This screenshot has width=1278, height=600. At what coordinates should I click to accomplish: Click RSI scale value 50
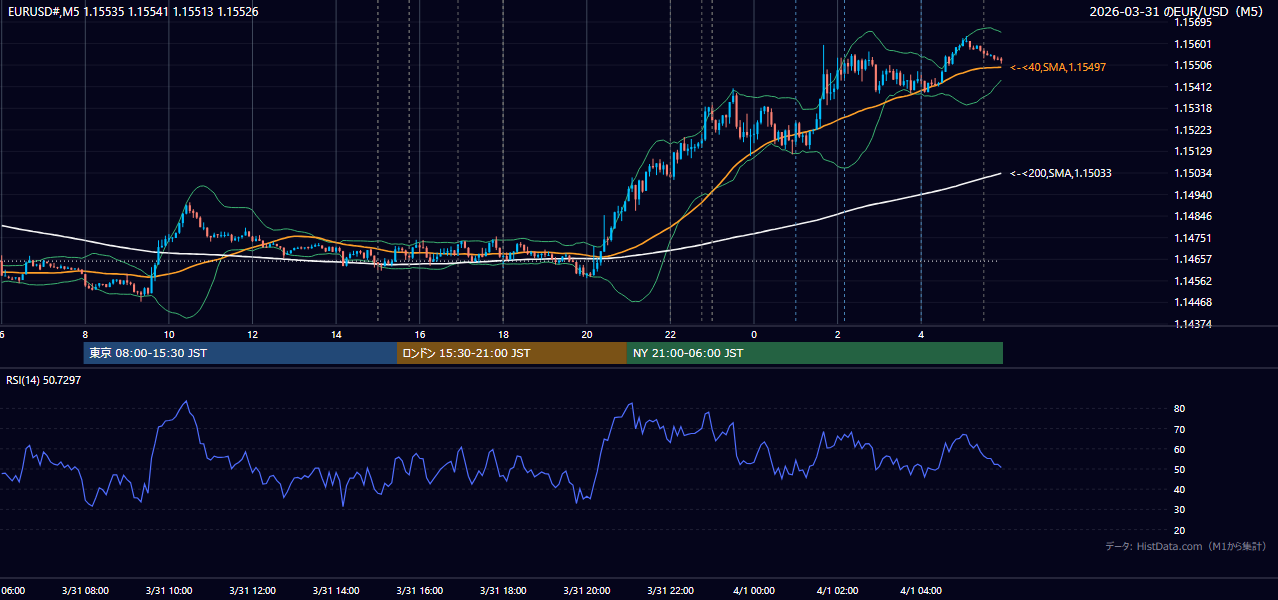click(x=1179, y=469)
